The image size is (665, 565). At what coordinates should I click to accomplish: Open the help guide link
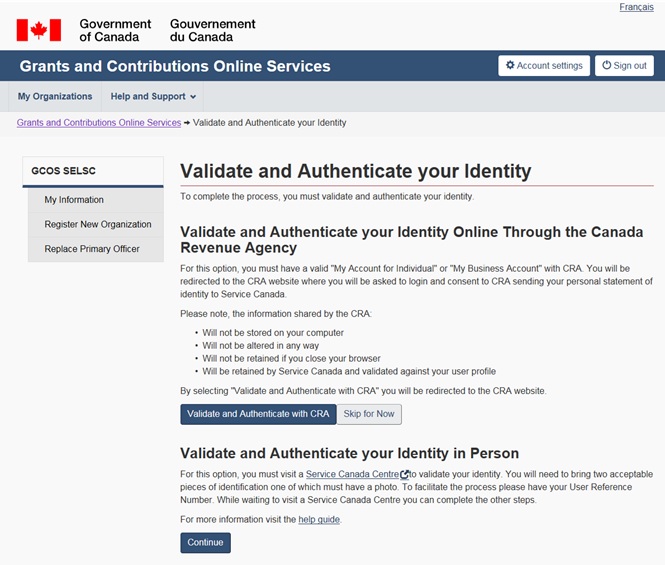click(319, 520)
